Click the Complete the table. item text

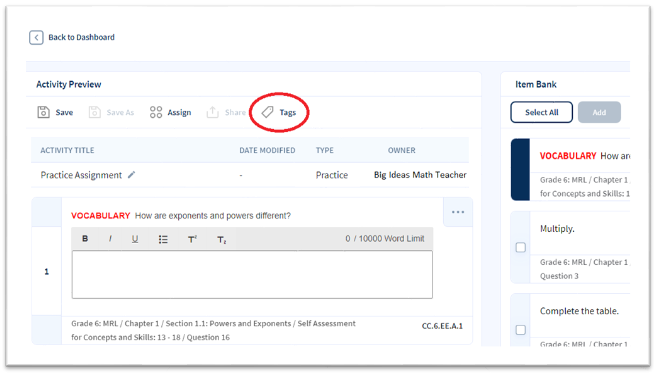[579, 311]
